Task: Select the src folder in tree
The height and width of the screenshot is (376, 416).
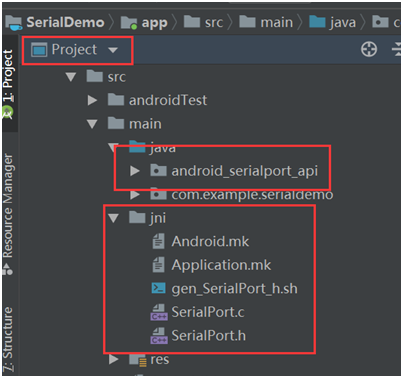Action: point(116,77)
